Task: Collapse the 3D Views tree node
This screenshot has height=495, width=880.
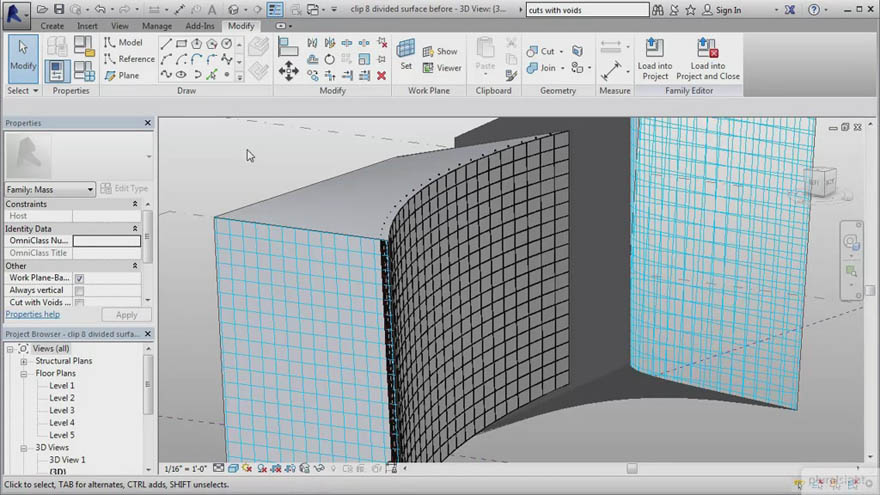Action: point(24,448)
